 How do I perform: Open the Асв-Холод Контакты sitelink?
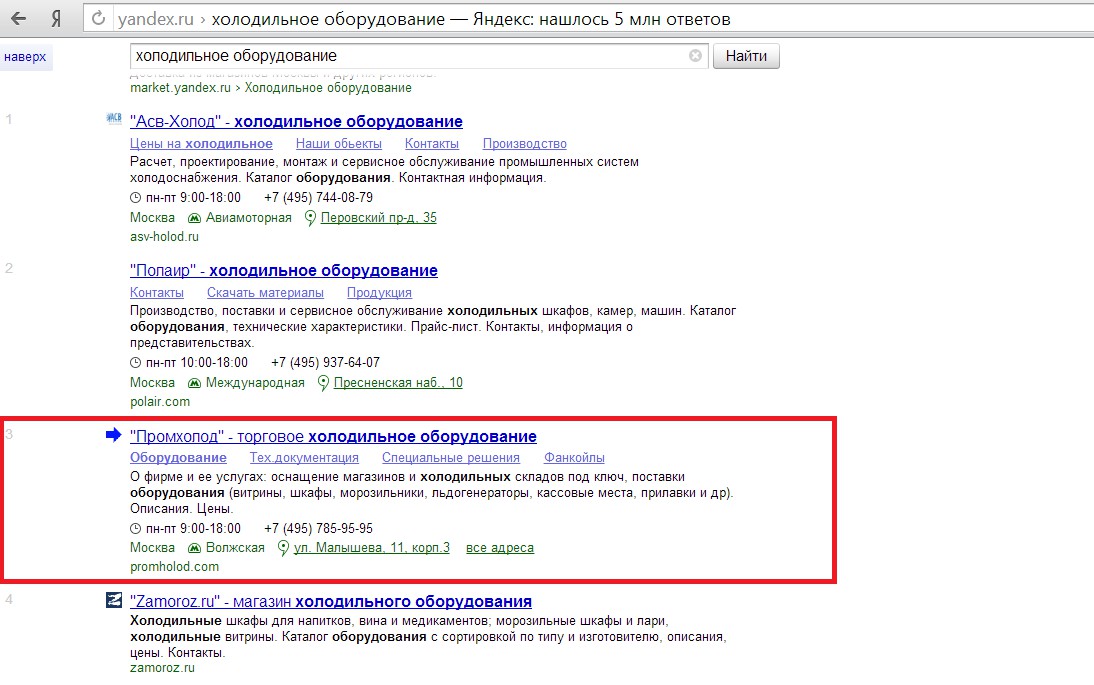(x=432, y=144)
